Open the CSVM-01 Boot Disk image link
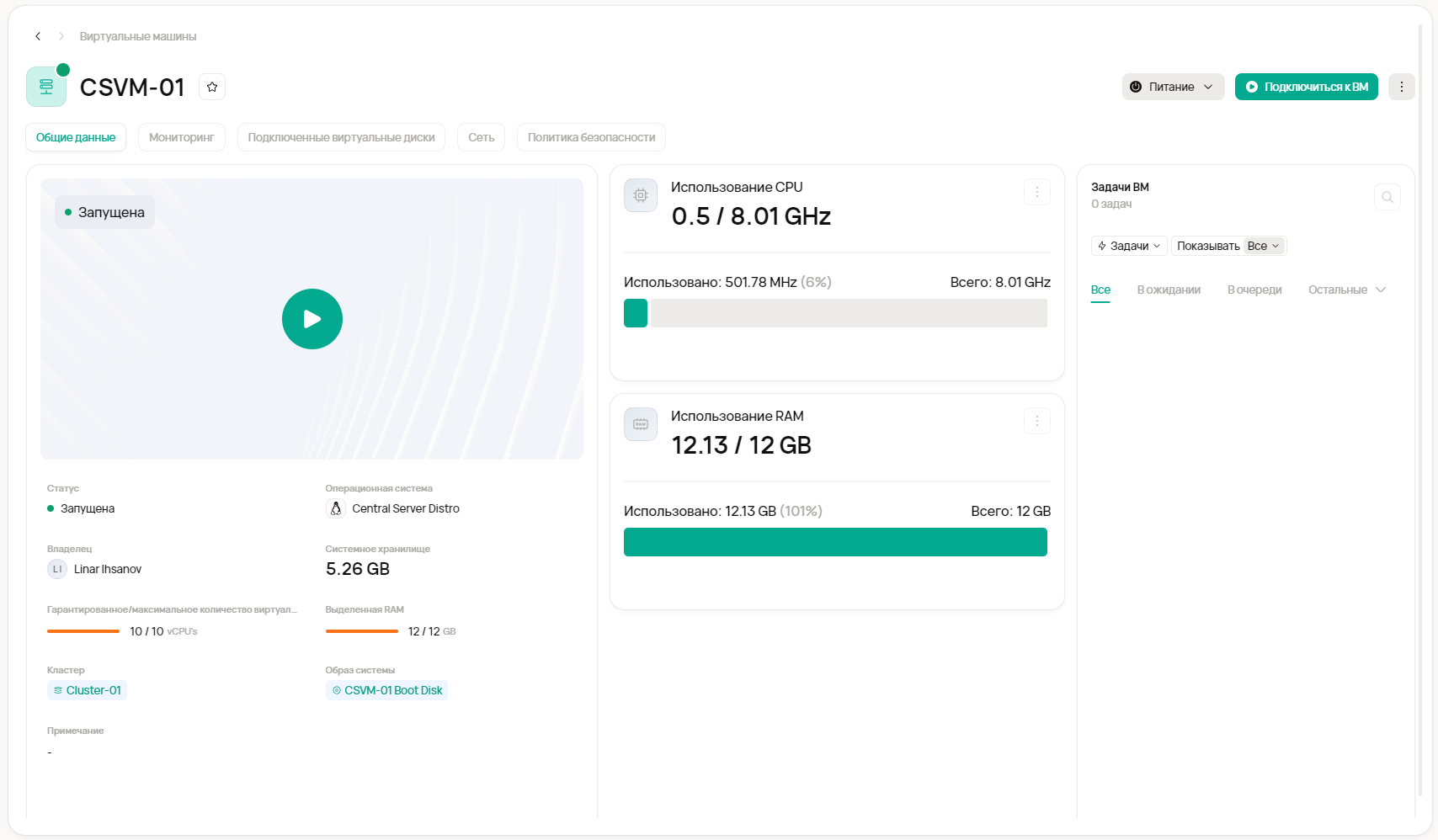 387,690
